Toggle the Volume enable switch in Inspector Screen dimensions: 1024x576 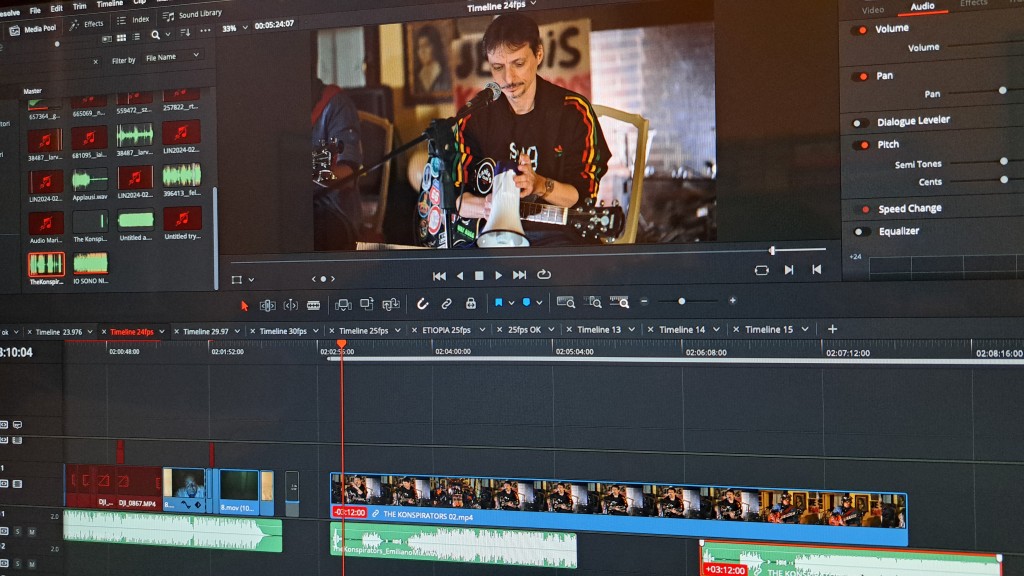(859, 30)
